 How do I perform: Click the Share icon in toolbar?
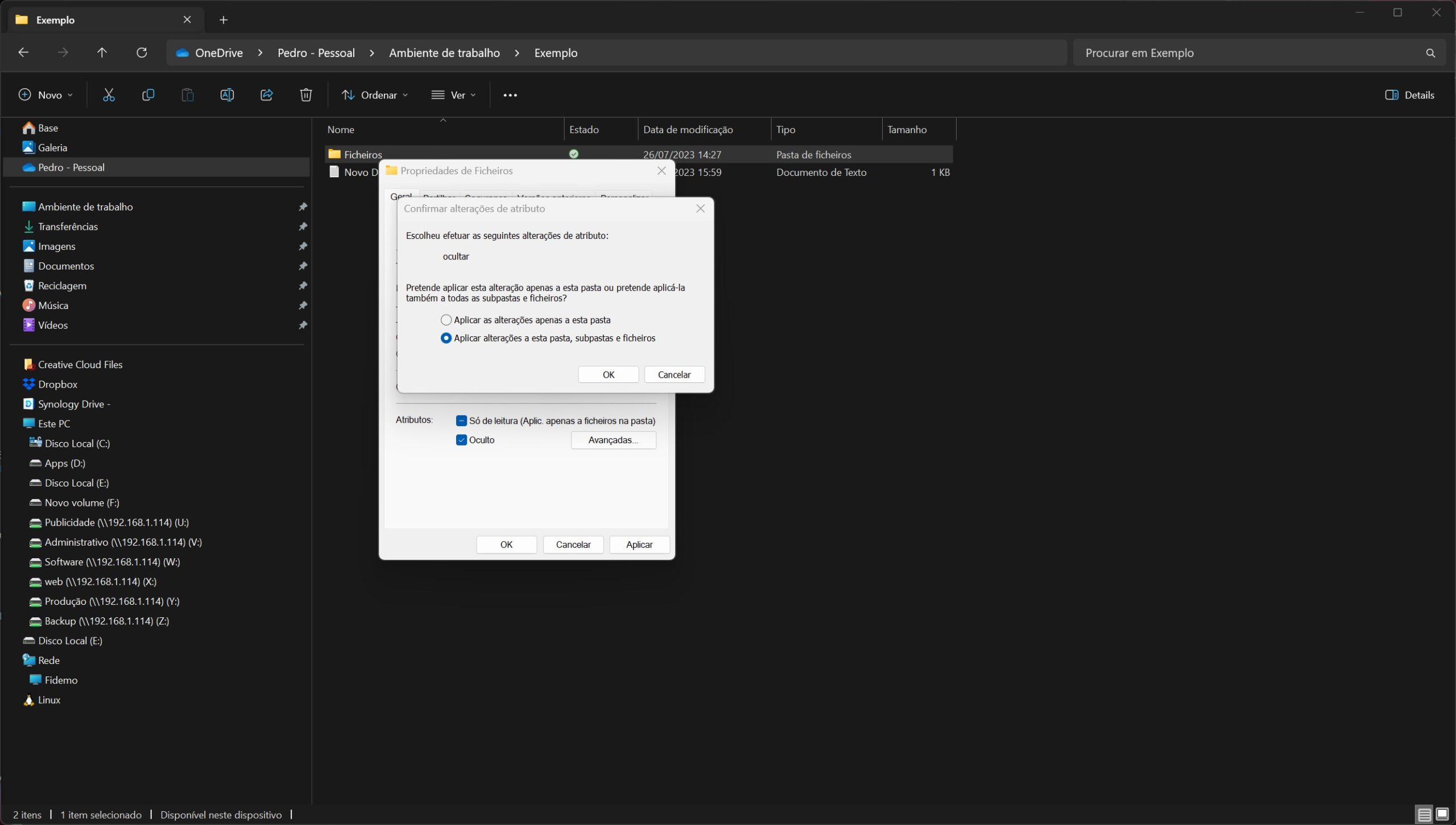[x=266, y=95]
